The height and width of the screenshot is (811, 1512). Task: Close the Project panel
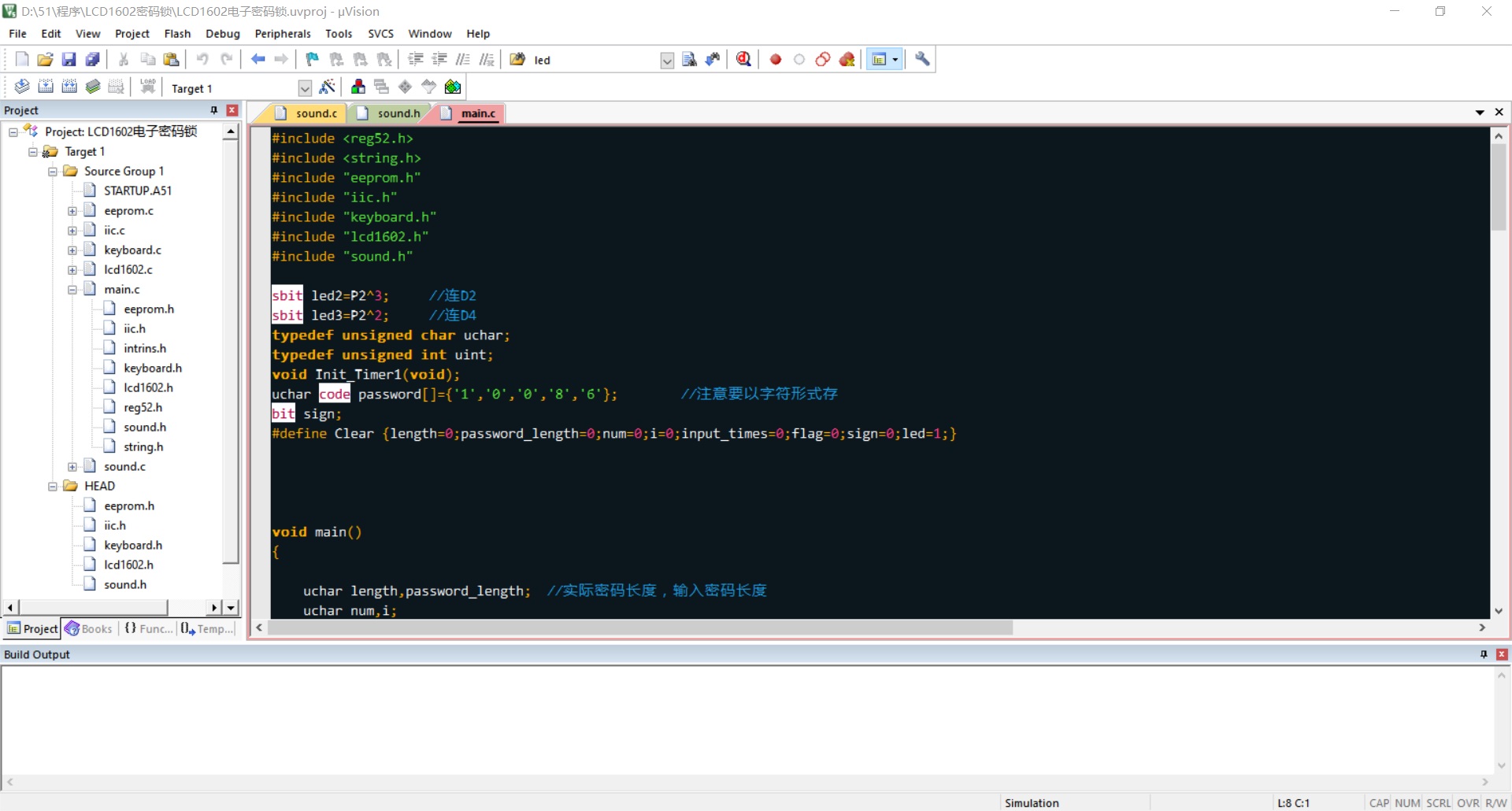click(232, 110)
